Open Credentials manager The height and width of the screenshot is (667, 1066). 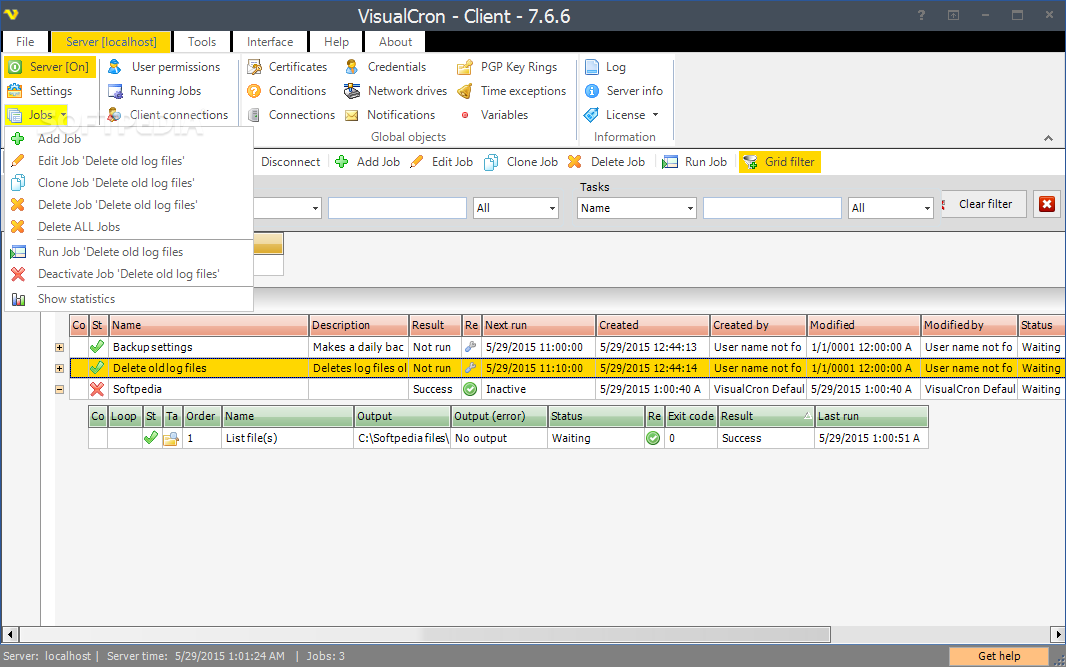385,67
